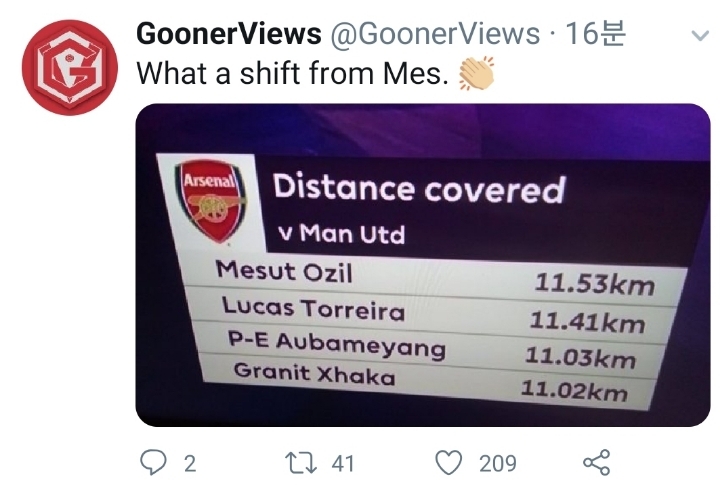Open the share options icon
The image size is (720, 485).
point(596,462)
